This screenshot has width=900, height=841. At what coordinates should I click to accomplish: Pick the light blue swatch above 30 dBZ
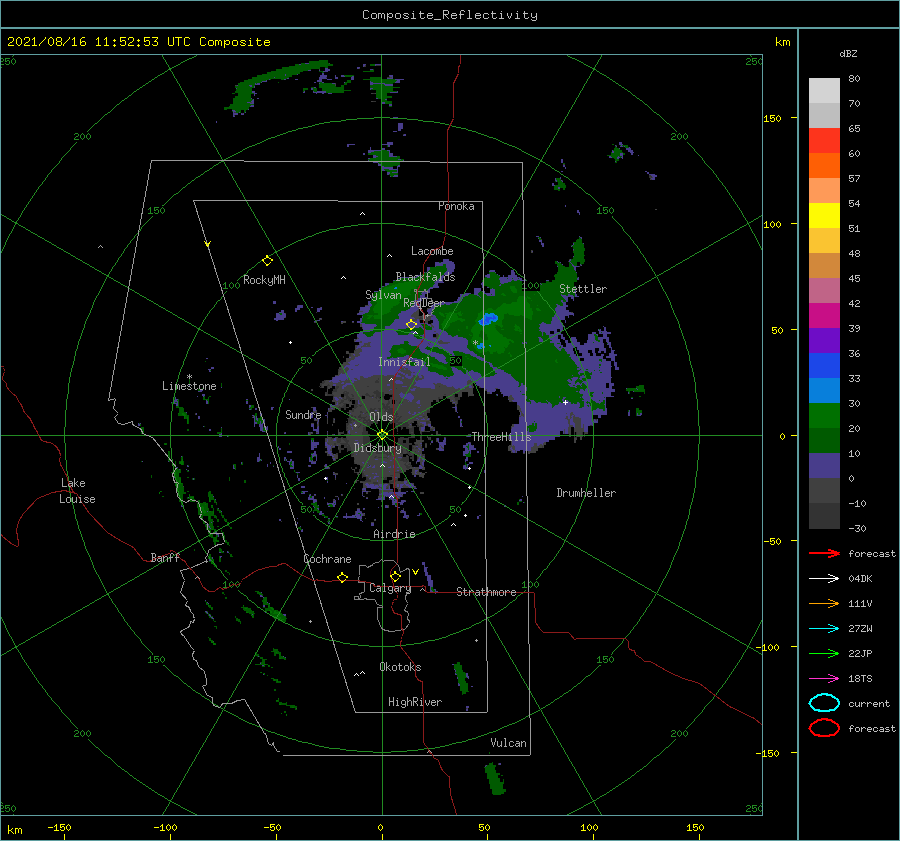(x=824, y=390)
